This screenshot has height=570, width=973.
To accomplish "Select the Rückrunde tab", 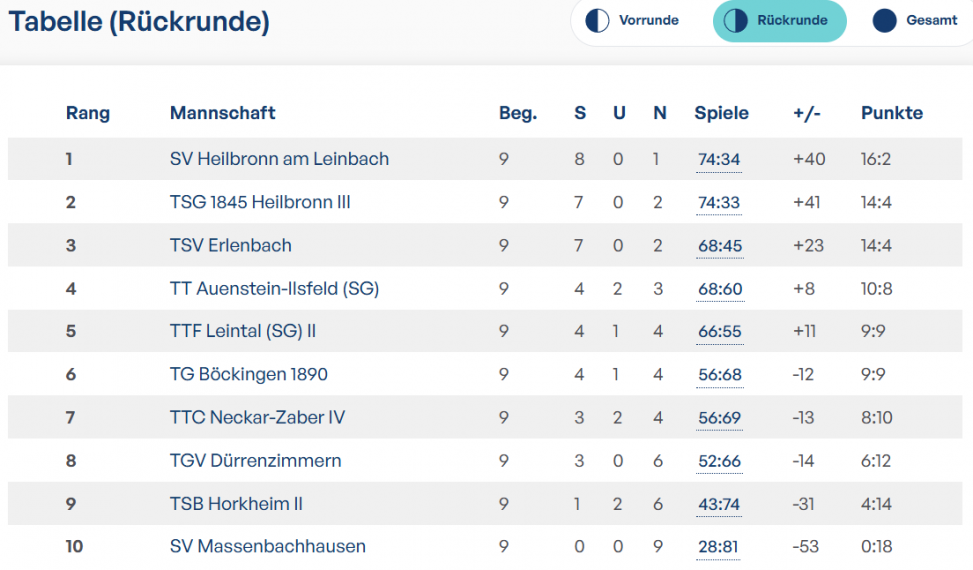I will coord(779,20).
